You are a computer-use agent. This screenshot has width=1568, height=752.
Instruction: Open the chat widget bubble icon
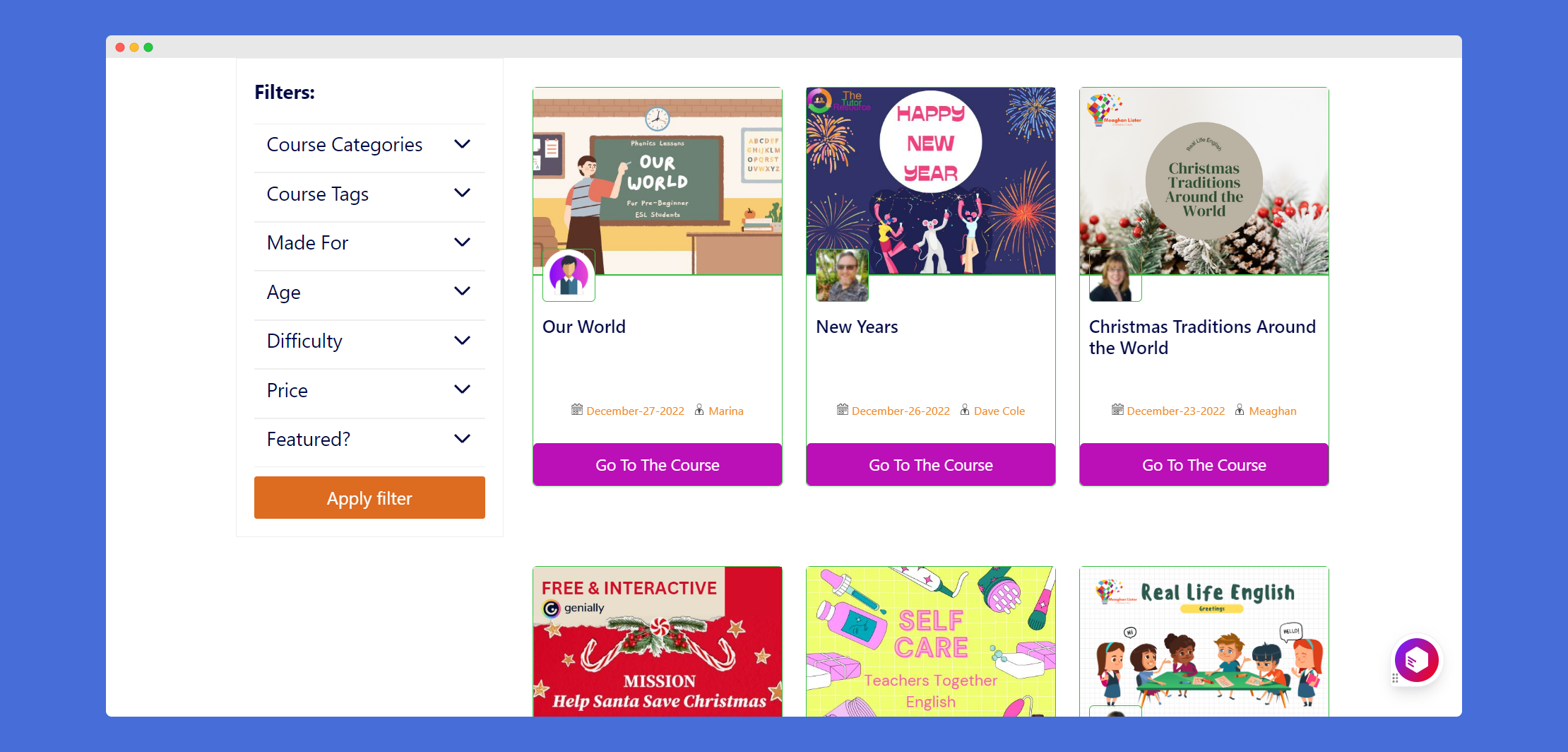[x=1416, y=660]
